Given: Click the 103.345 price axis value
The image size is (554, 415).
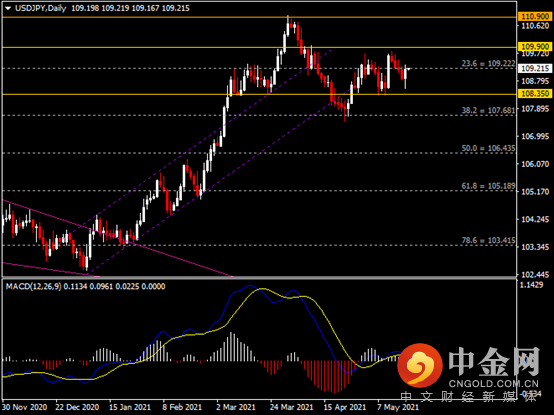Looking at the screenshot, I should pos(535,247).
